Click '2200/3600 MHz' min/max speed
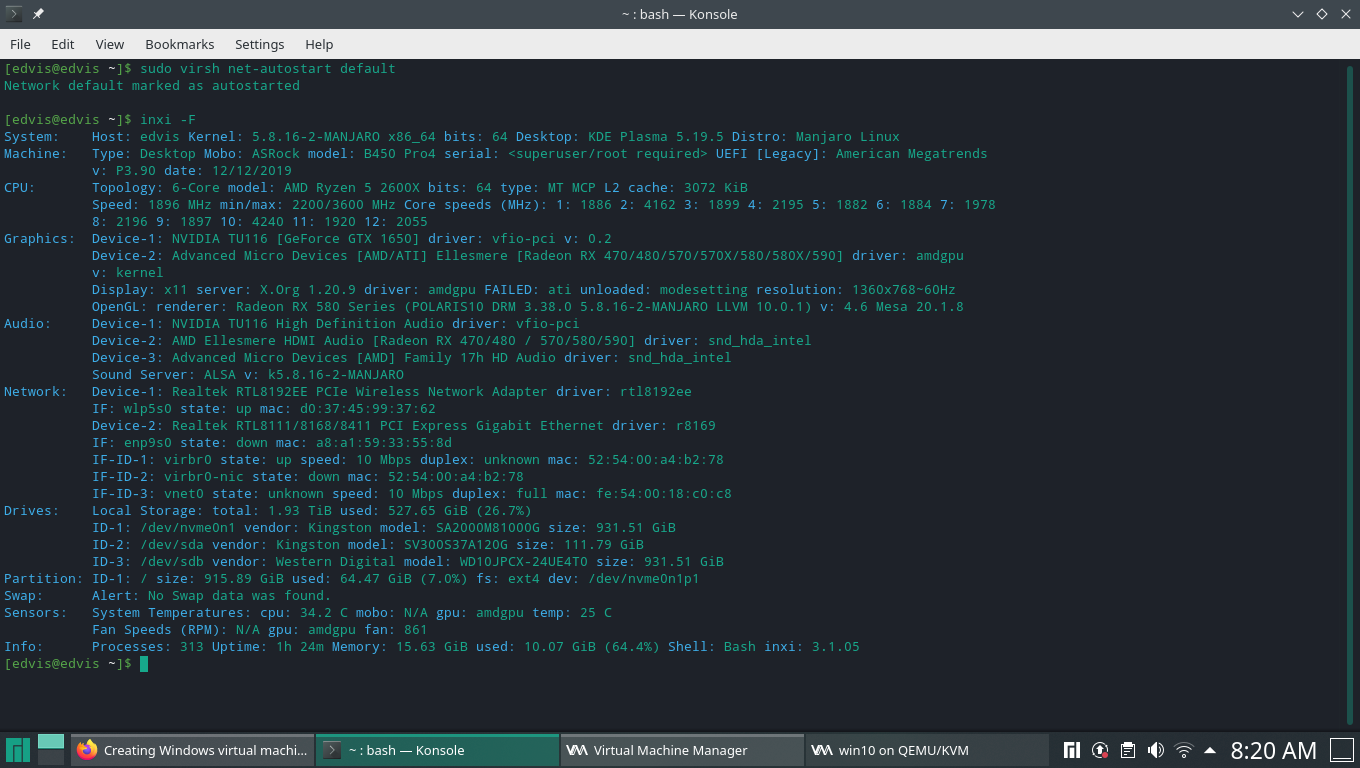This screenshot has width=1360, height=768. click(x=344, y=205)
